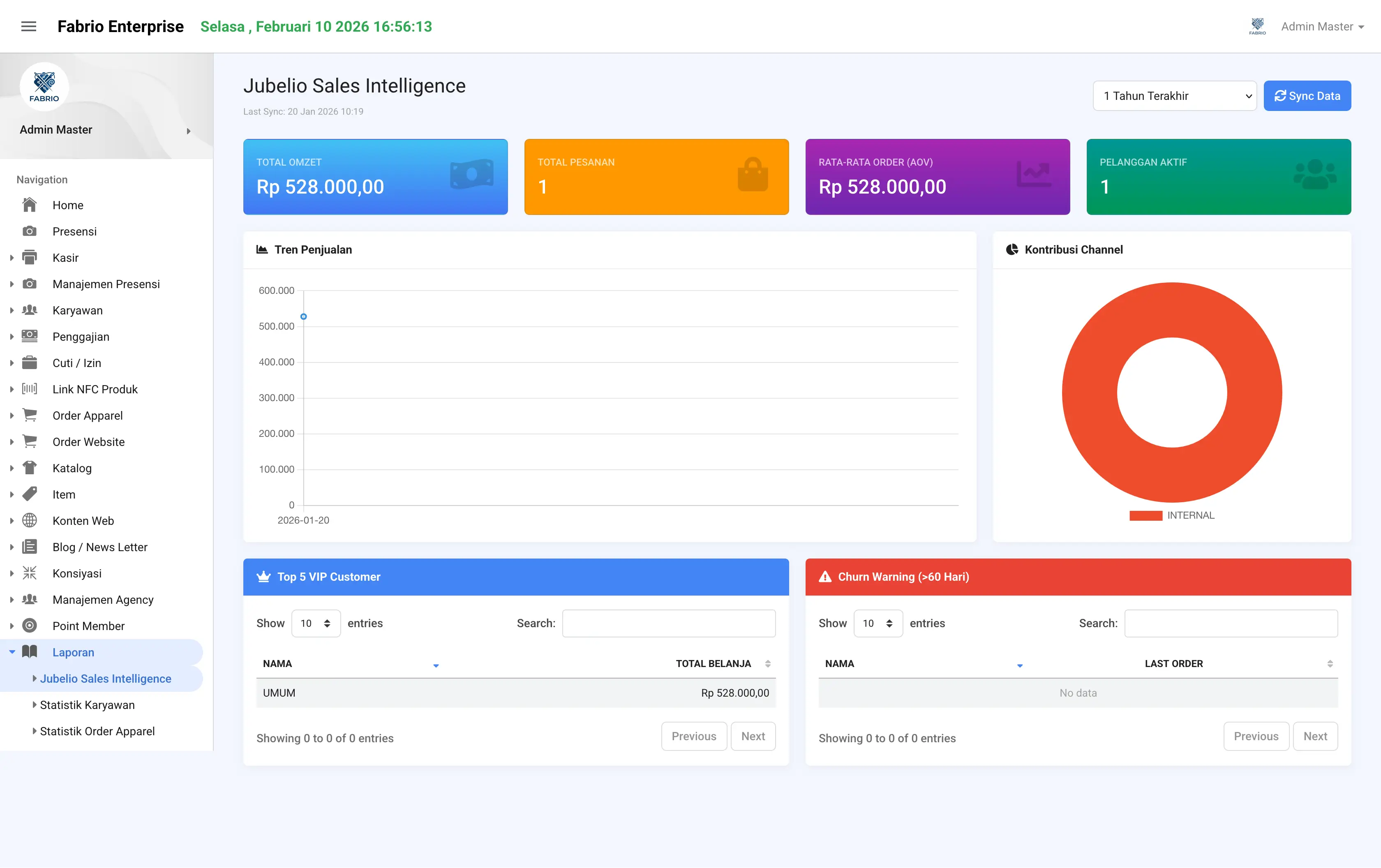Screen dimensions: 1381x868
Task: Sort Churn table by Nama column
Action: click(924, 663)
